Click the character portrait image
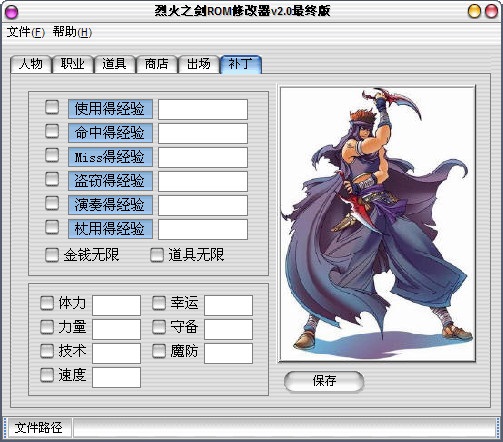 pos(377,223)
